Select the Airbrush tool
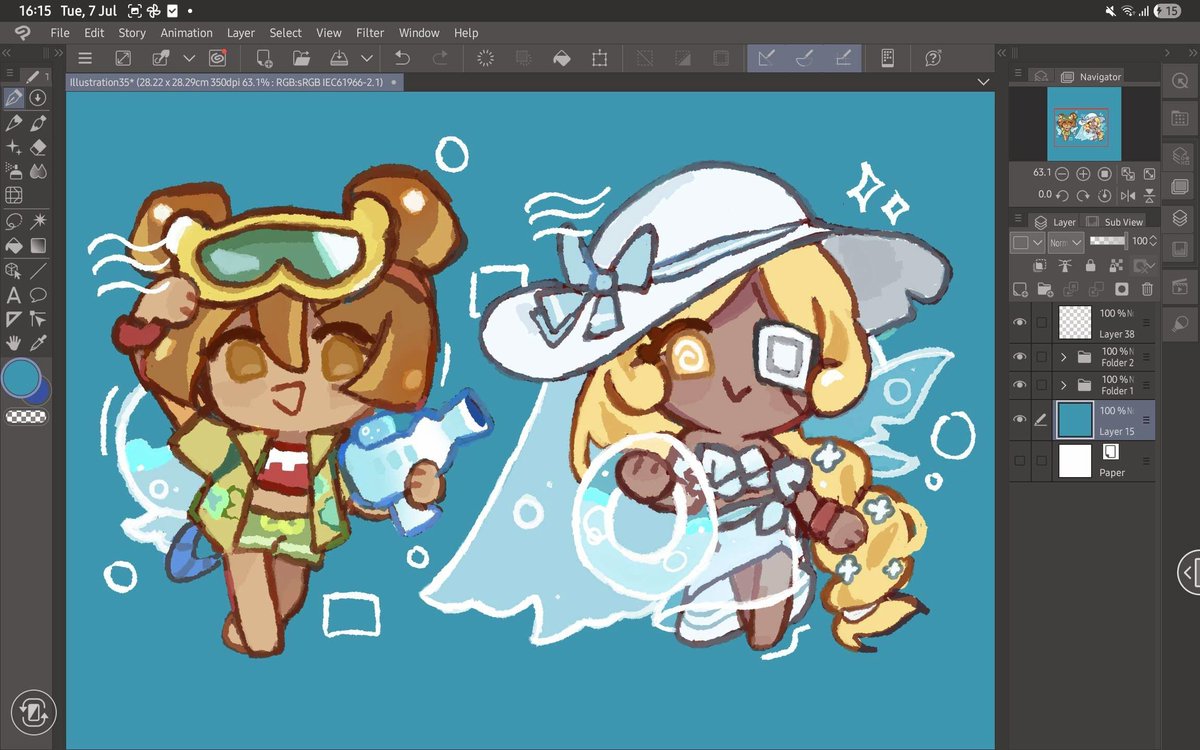Viewport: 1200px width, 750px height. point(14,171)
